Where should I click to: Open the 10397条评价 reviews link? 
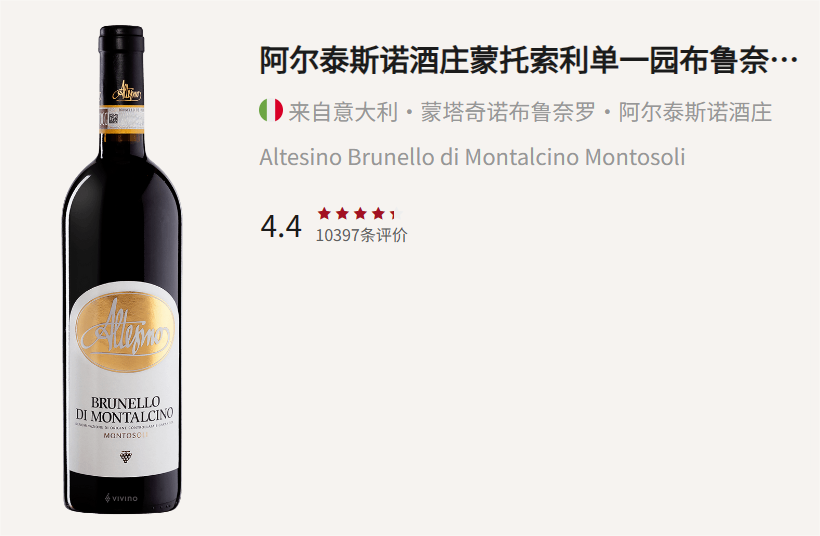pyautogui.click(x=361, y=235)
